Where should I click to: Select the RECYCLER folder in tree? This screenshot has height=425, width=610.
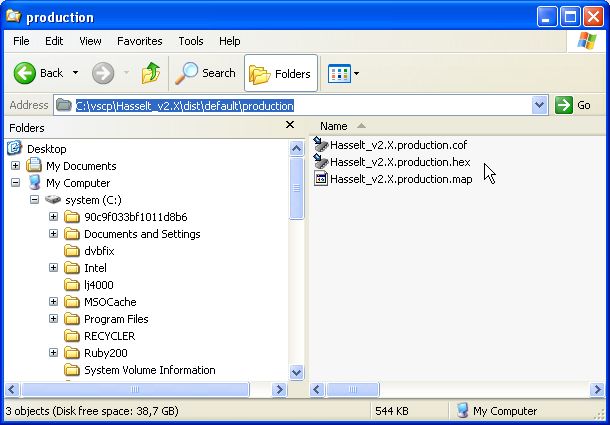pos(109,336)
